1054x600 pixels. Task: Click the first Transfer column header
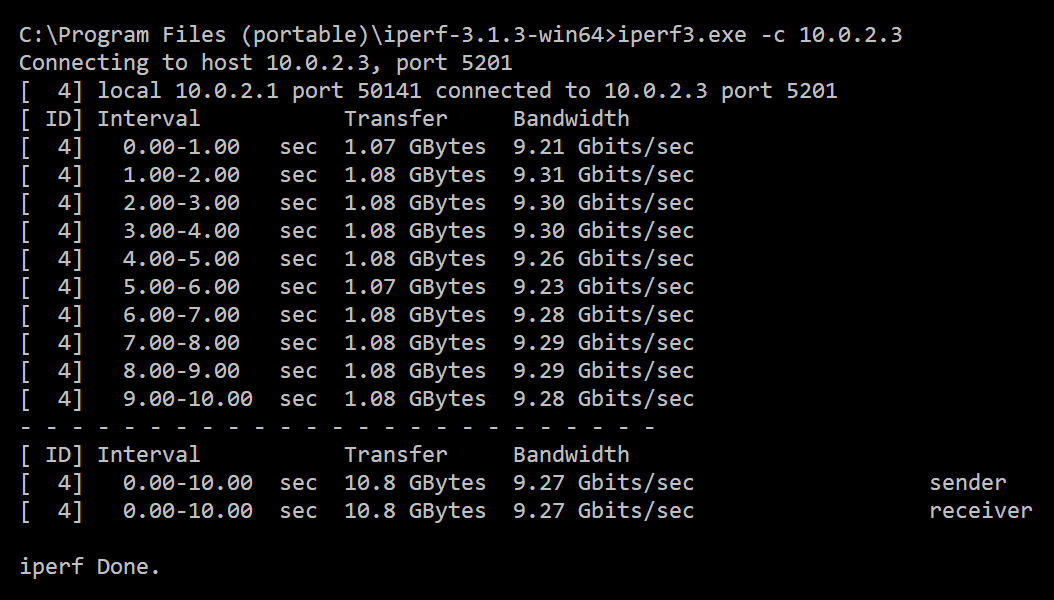396,119
